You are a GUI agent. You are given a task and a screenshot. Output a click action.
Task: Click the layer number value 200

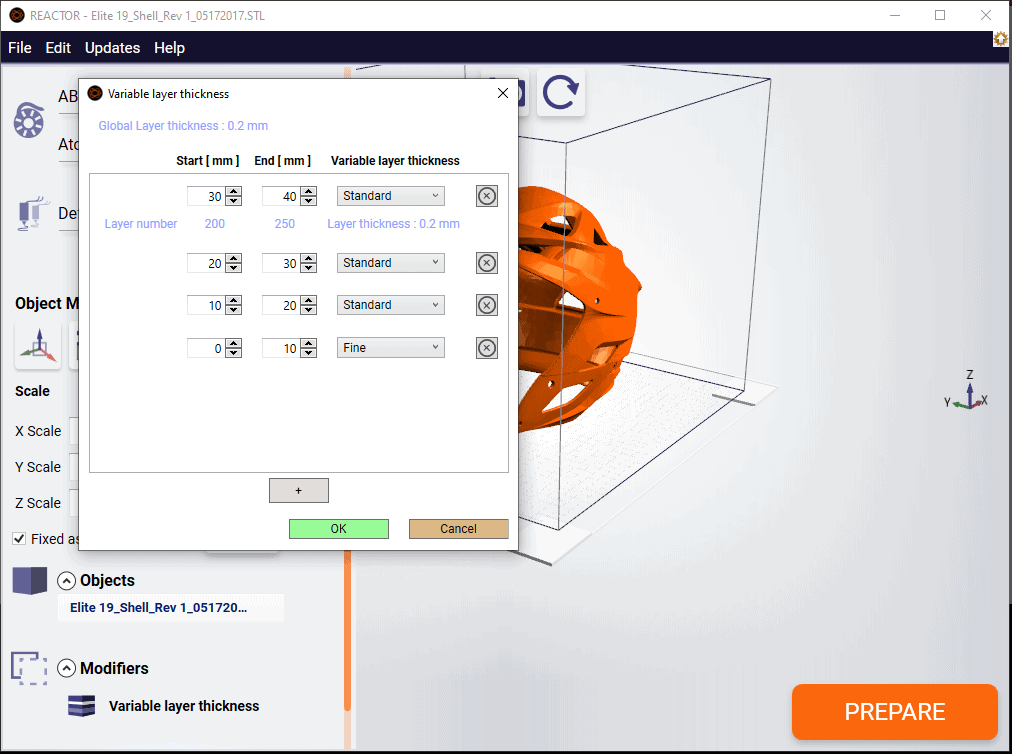click(x=215, y=224)
